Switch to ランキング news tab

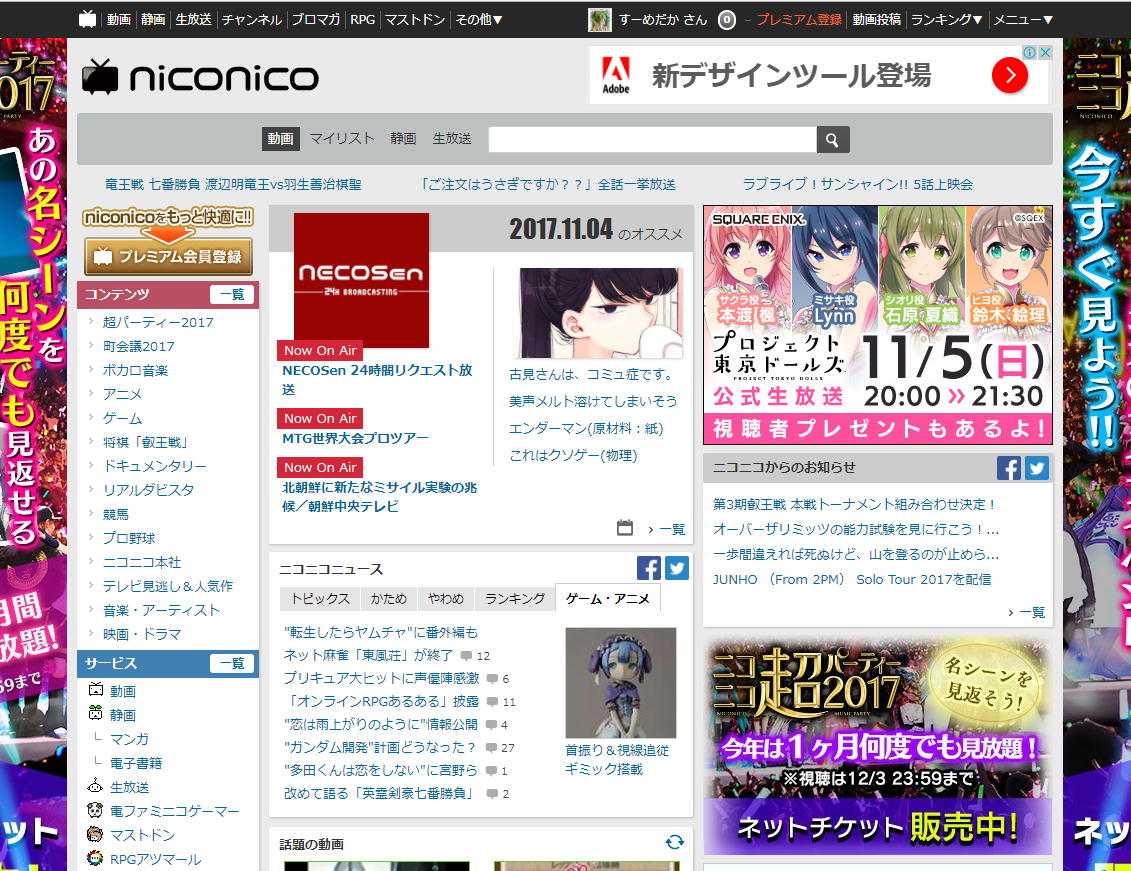(x=515, y=598)
